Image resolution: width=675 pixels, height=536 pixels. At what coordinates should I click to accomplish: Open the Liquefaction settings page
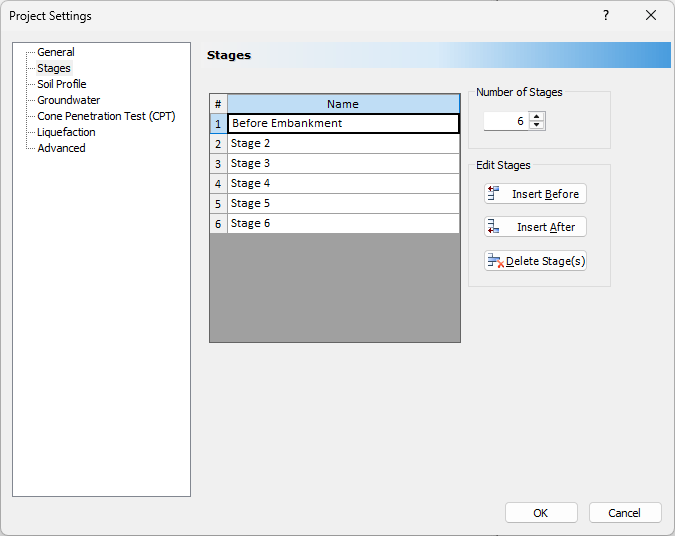point(66,132)
